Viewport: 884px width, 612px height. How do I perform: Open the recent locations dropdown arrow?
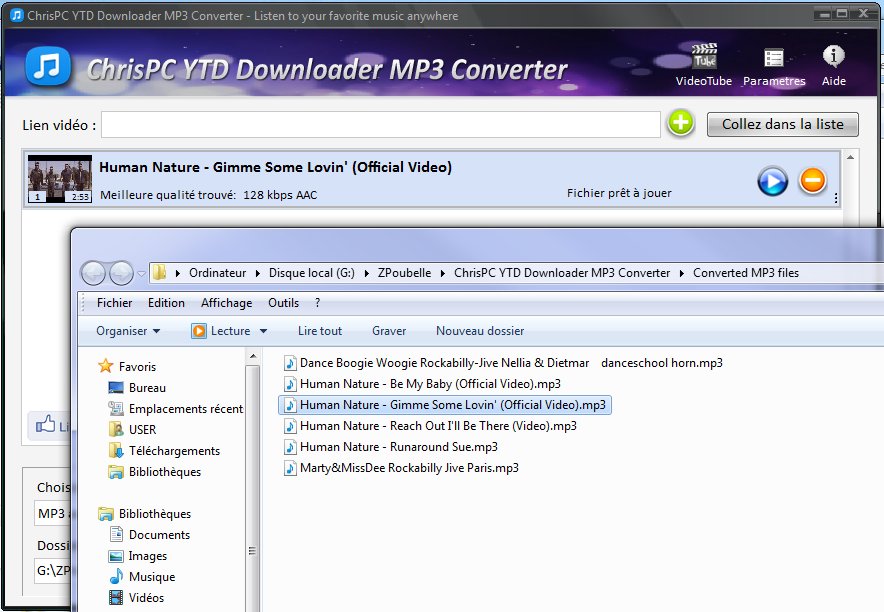pos(141,273)
